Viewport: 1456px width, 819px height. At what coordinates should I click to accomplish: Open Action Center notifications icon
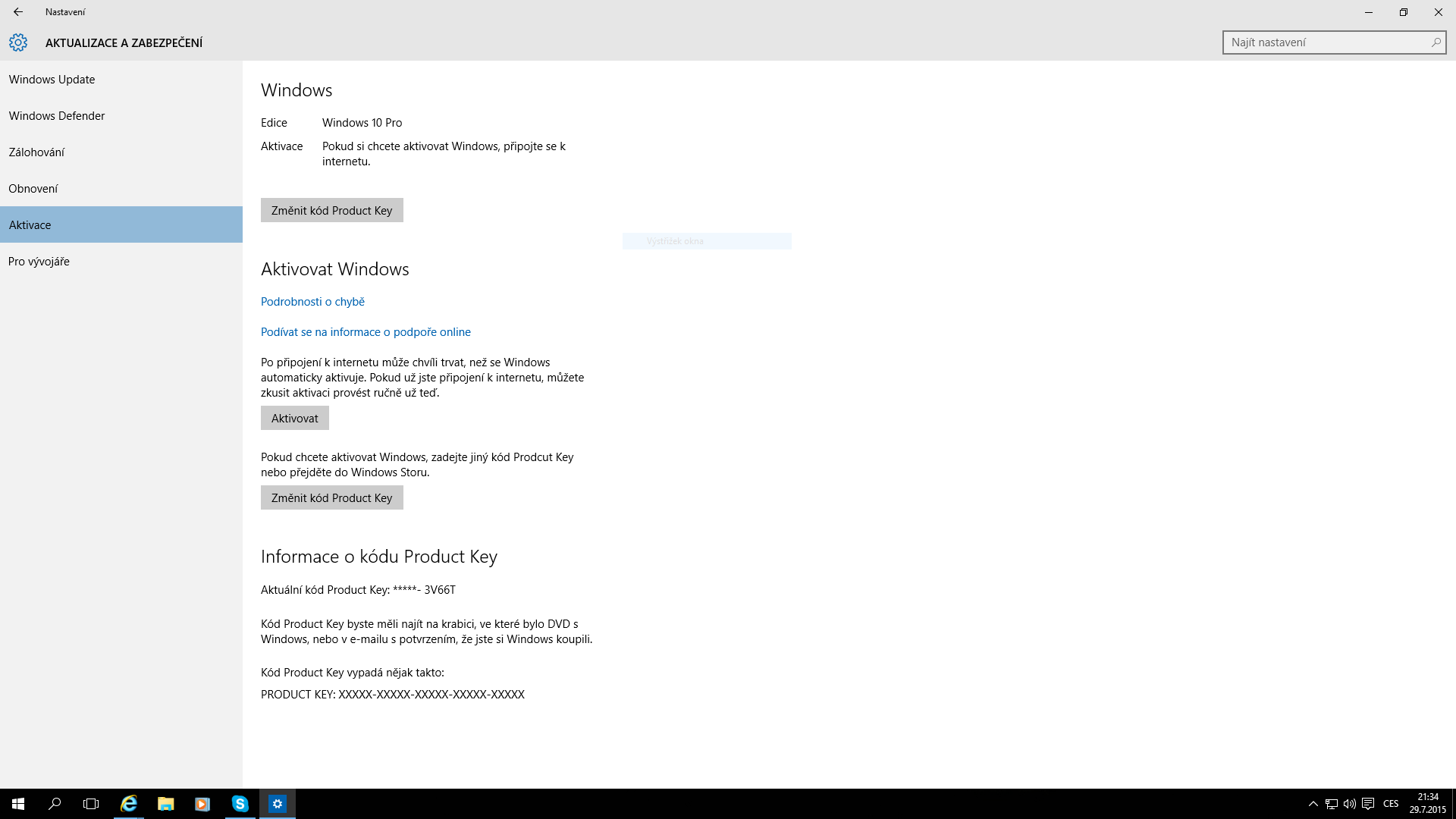tap(1368, 804)
